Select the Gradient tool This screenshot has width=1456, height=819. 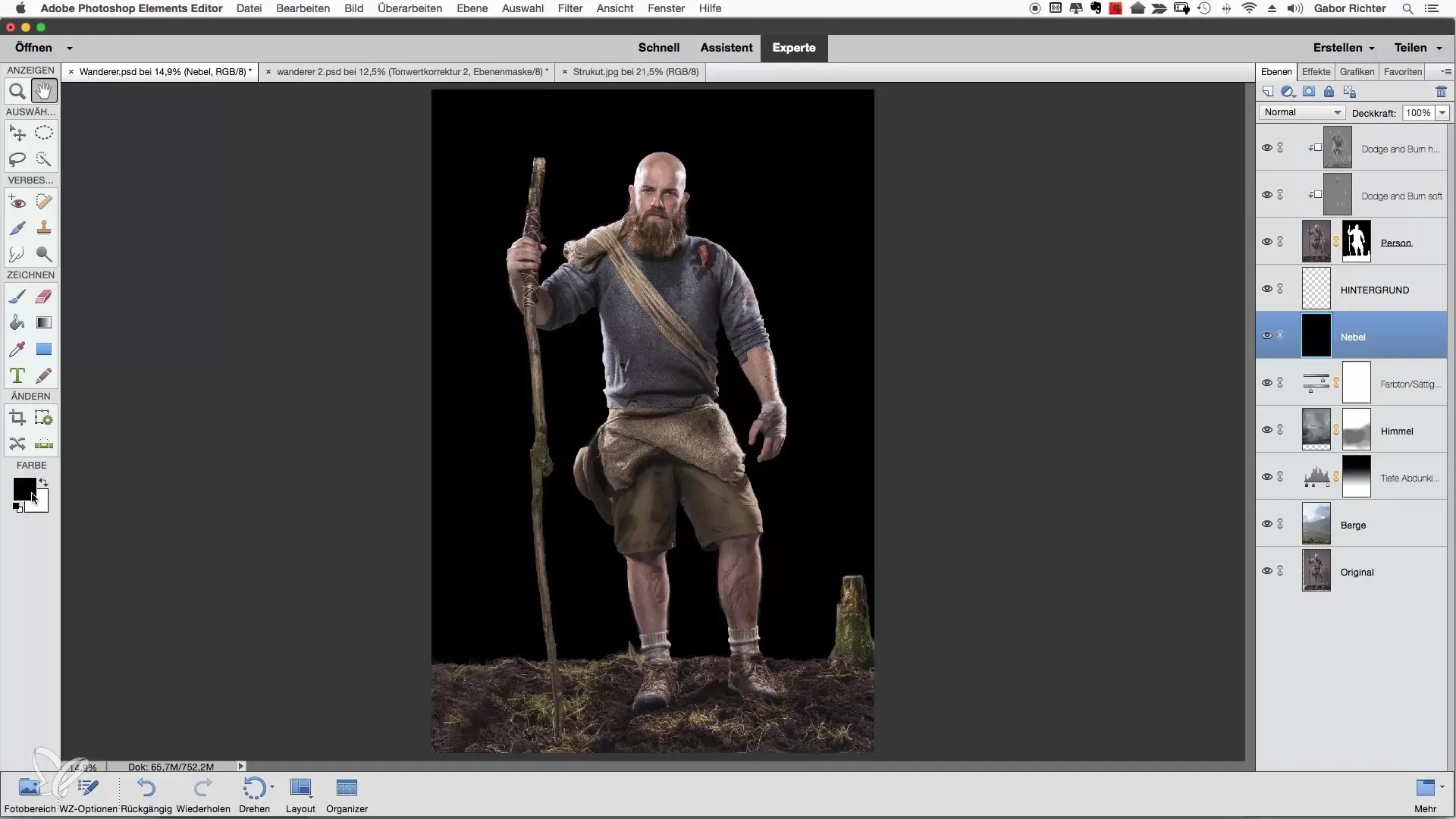click(x=44, y=322)
